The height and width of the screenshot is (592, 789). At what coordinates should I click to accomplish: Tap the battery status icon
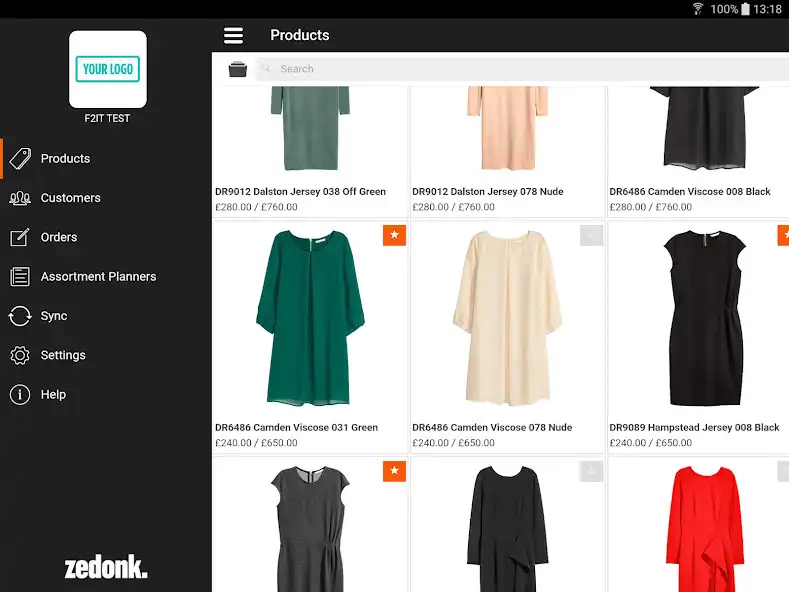pyautogui.click(x=745, y=9)
